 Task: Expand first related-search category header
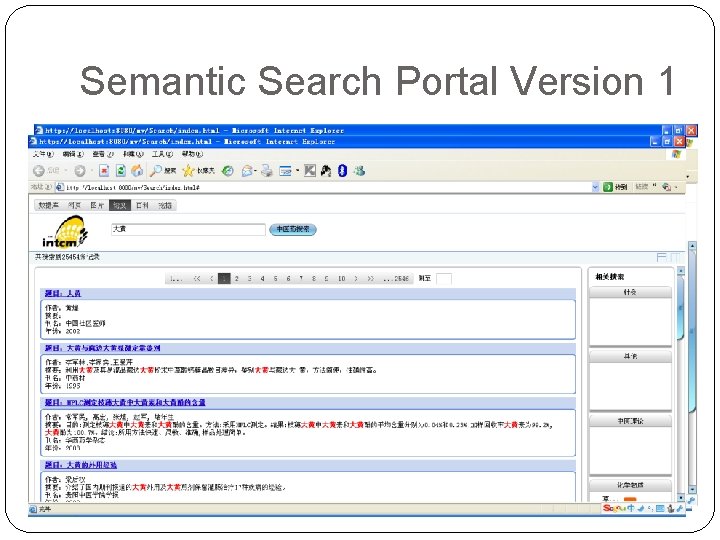point(630,292)
